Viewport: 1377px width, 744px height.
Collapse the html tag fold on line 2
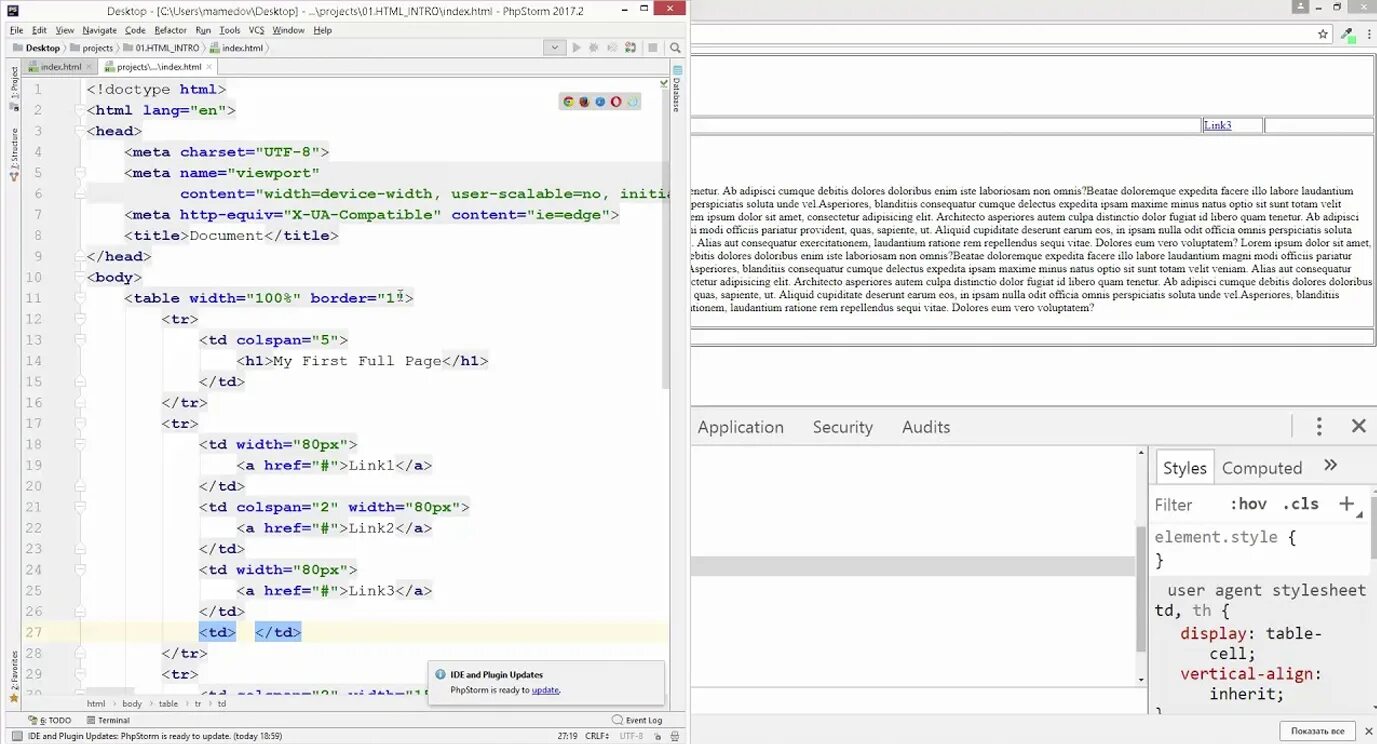pyautogui.click(x=80, y=110)
